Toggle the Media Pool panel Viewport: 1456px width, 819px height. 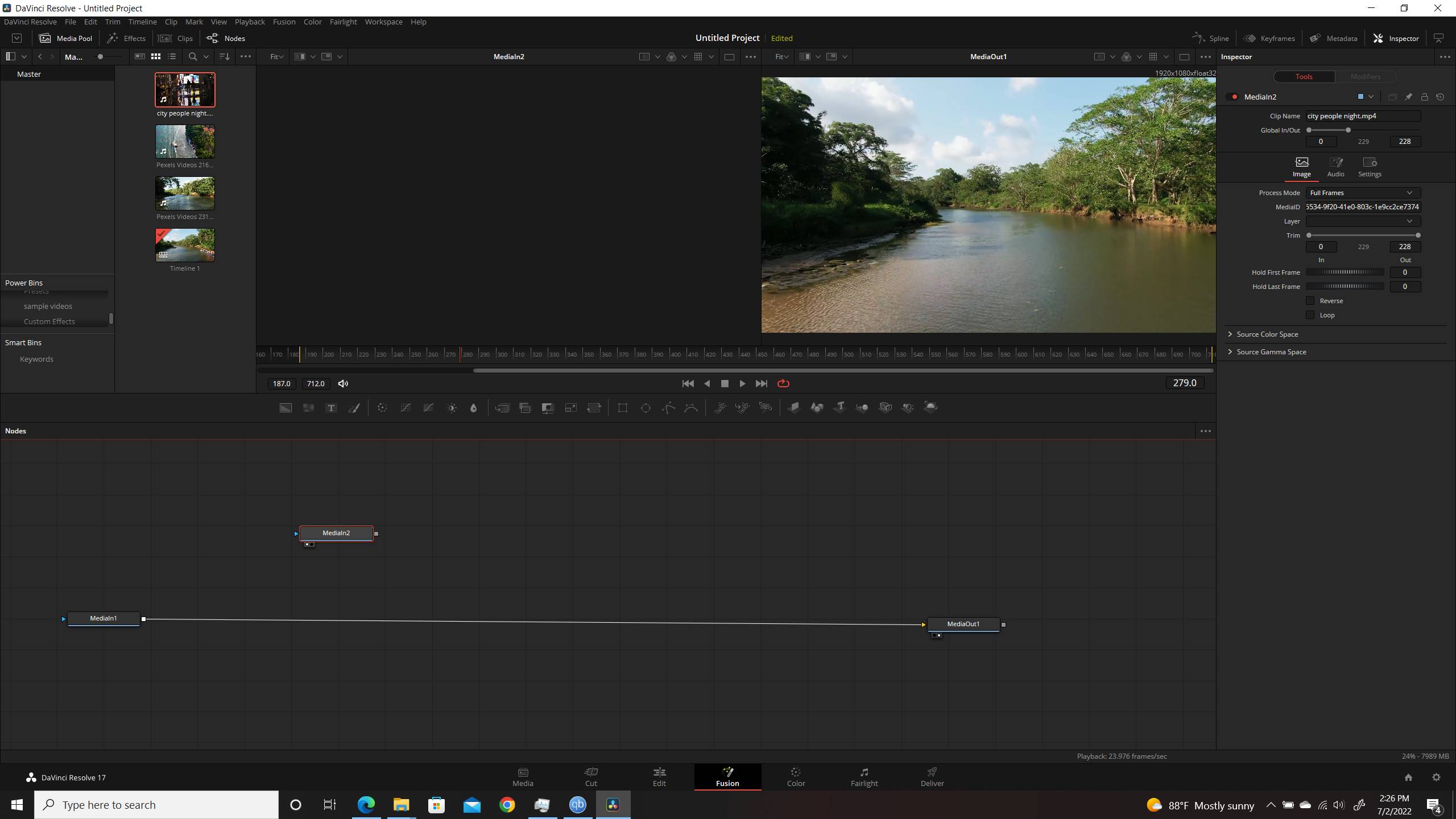tap(65, 38)
